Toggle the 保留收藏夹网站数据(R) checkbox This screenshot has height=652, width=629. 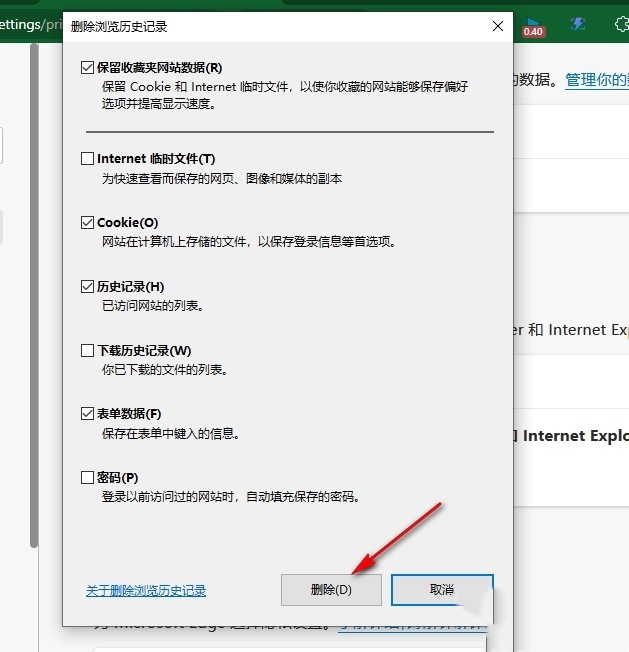pyautogui.click(x=87, y=67)
